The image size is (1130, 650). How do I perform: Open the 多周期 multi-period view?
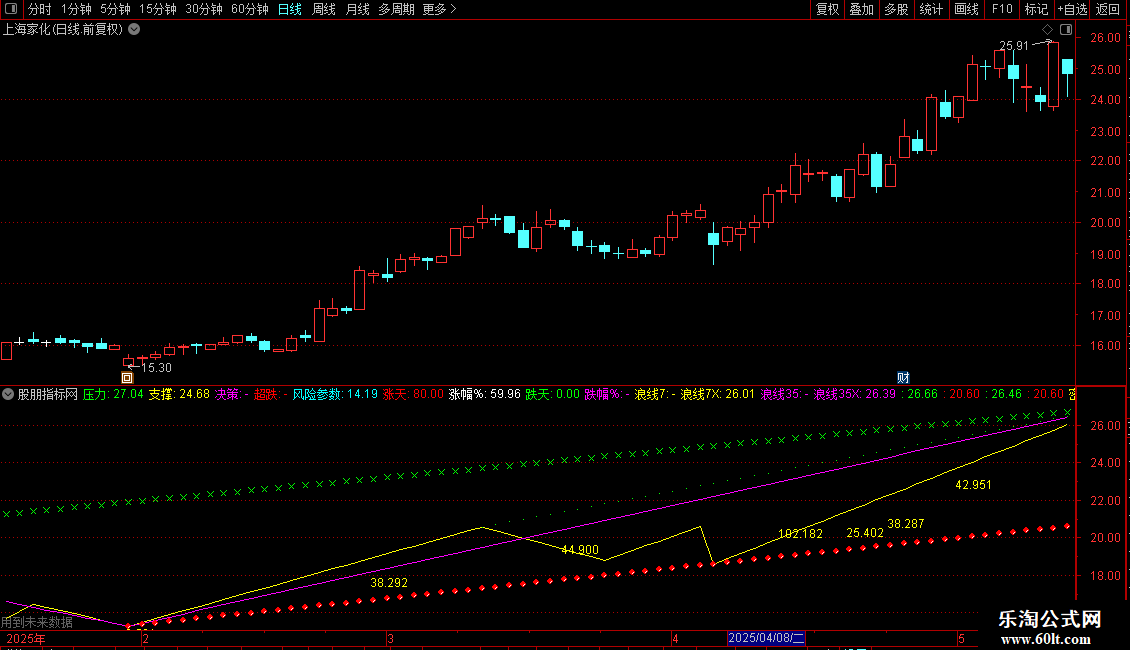(x=396, y=9)
